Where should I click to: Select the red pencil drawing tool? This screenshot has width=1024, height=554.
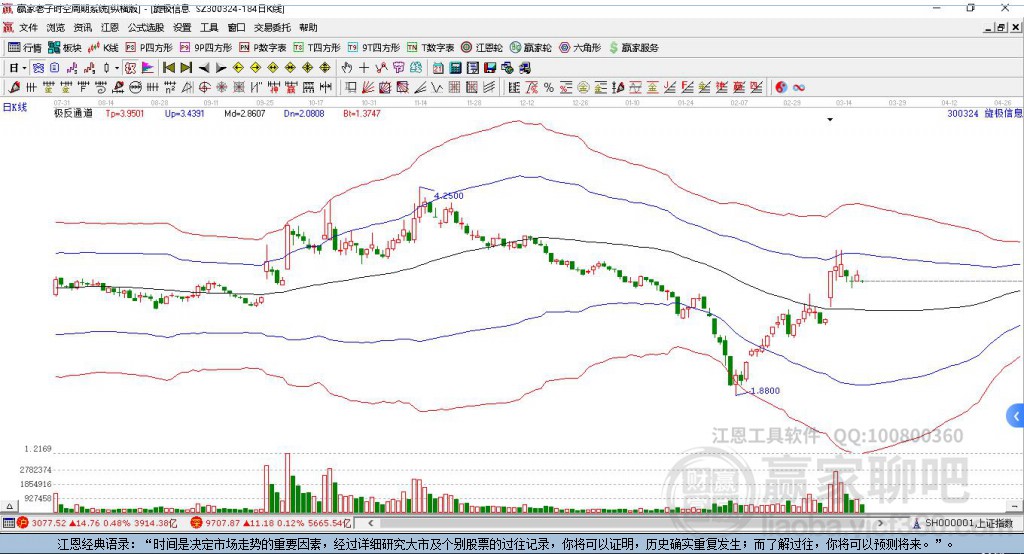pyautogui.click(x=14, y=88)
